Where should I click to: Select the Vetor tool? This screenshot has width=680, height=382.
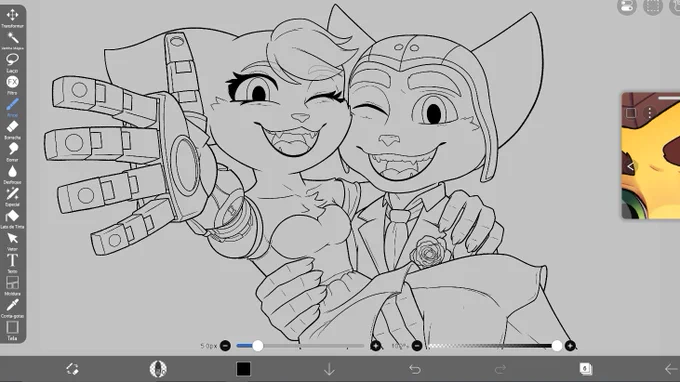click(12, 241)
